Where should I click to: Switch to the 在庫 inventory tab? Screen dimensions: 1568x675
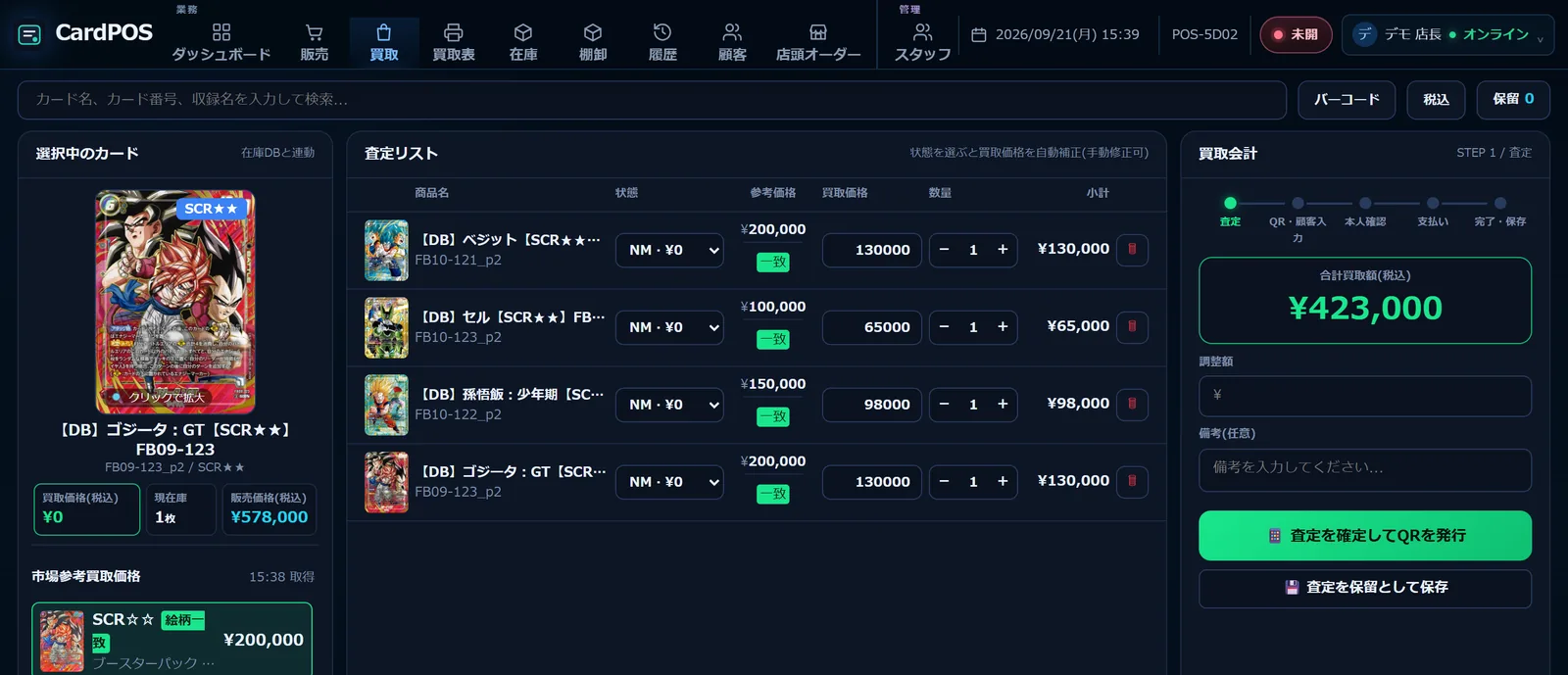click(523, 43)
